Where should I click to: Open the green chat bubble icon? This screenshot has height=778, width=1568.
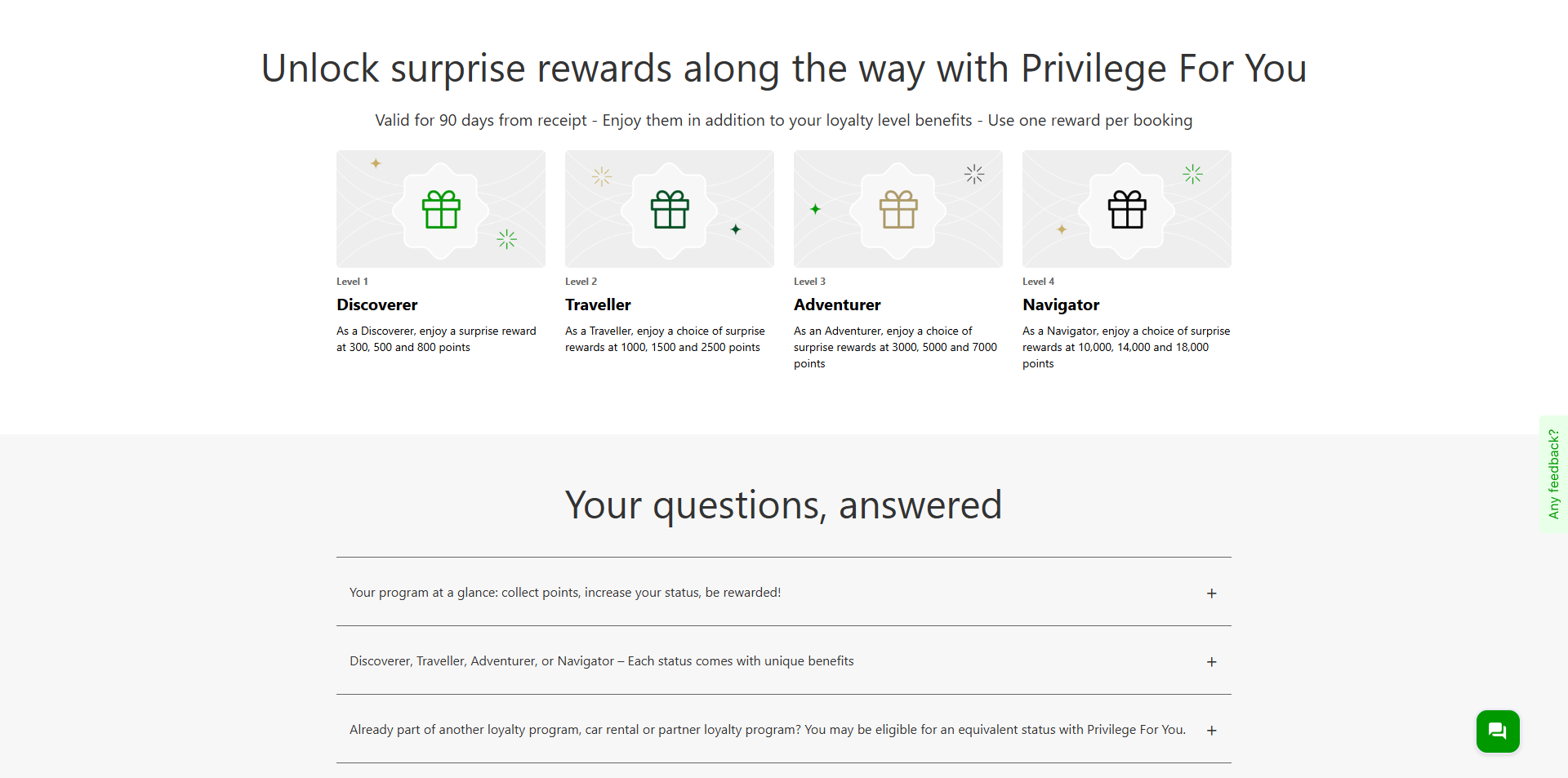coord(1497,731)
